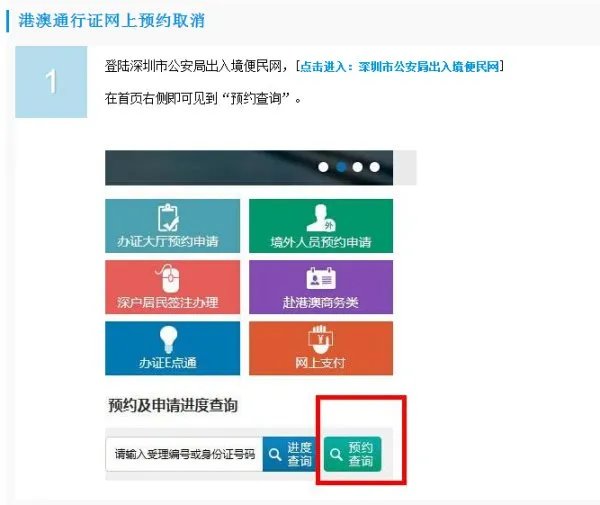The width and height of the screenshot is (600, 505).
Task: Click the clipboard check icon
Action: click(168, 217)
